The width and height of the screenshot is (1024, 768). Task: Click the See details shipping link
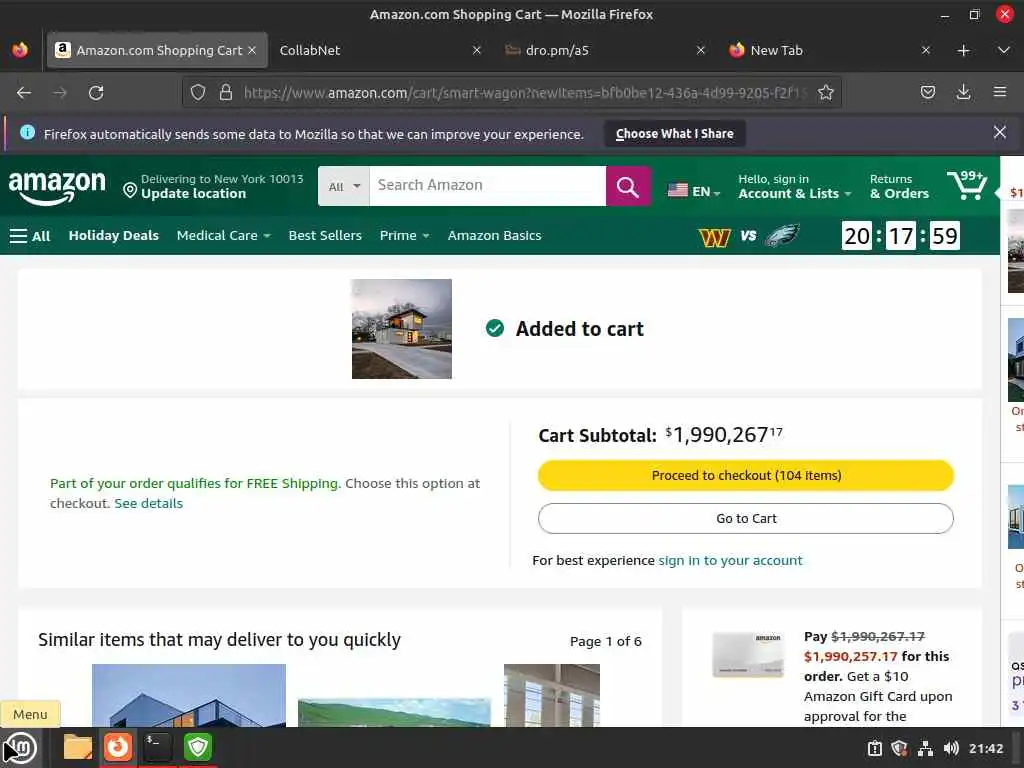[x=148, y=504]
